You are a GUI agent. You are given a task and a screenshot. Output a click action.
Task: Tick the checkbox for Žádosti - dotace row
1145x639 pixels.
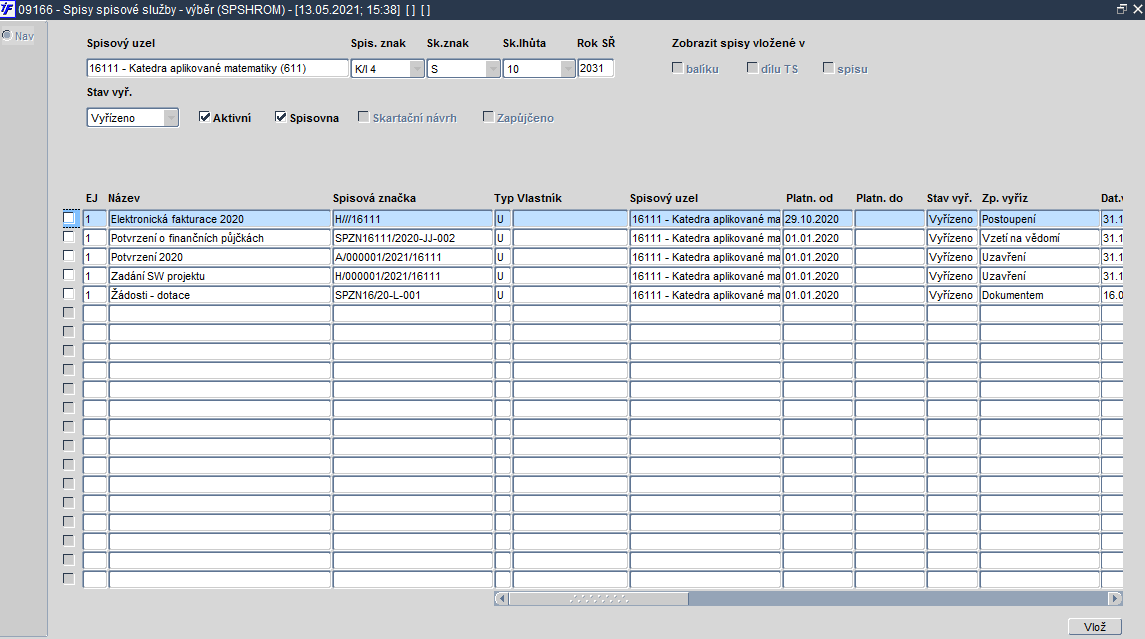(69, 294)
